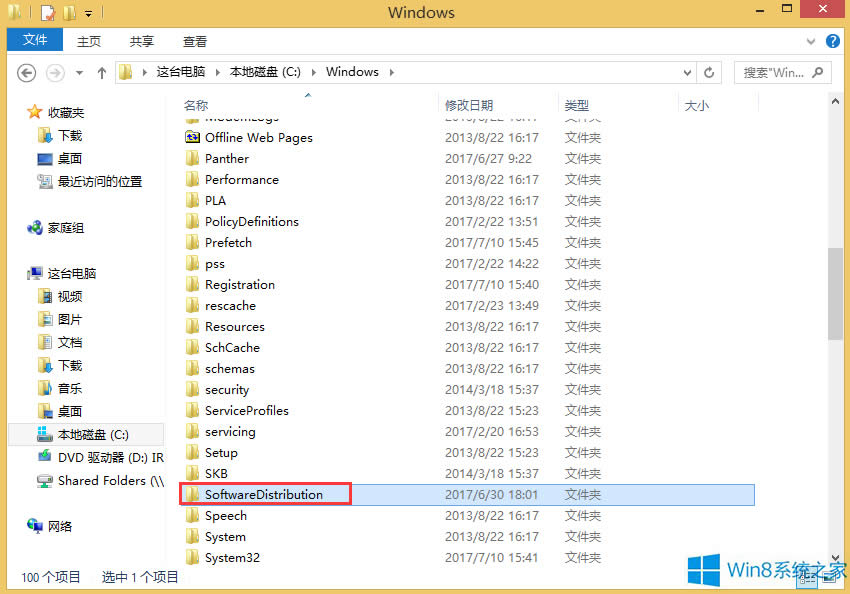This screenshot has height=594, width=850.
Task: Click the back navigation arrow
Action: click(27, 72)
